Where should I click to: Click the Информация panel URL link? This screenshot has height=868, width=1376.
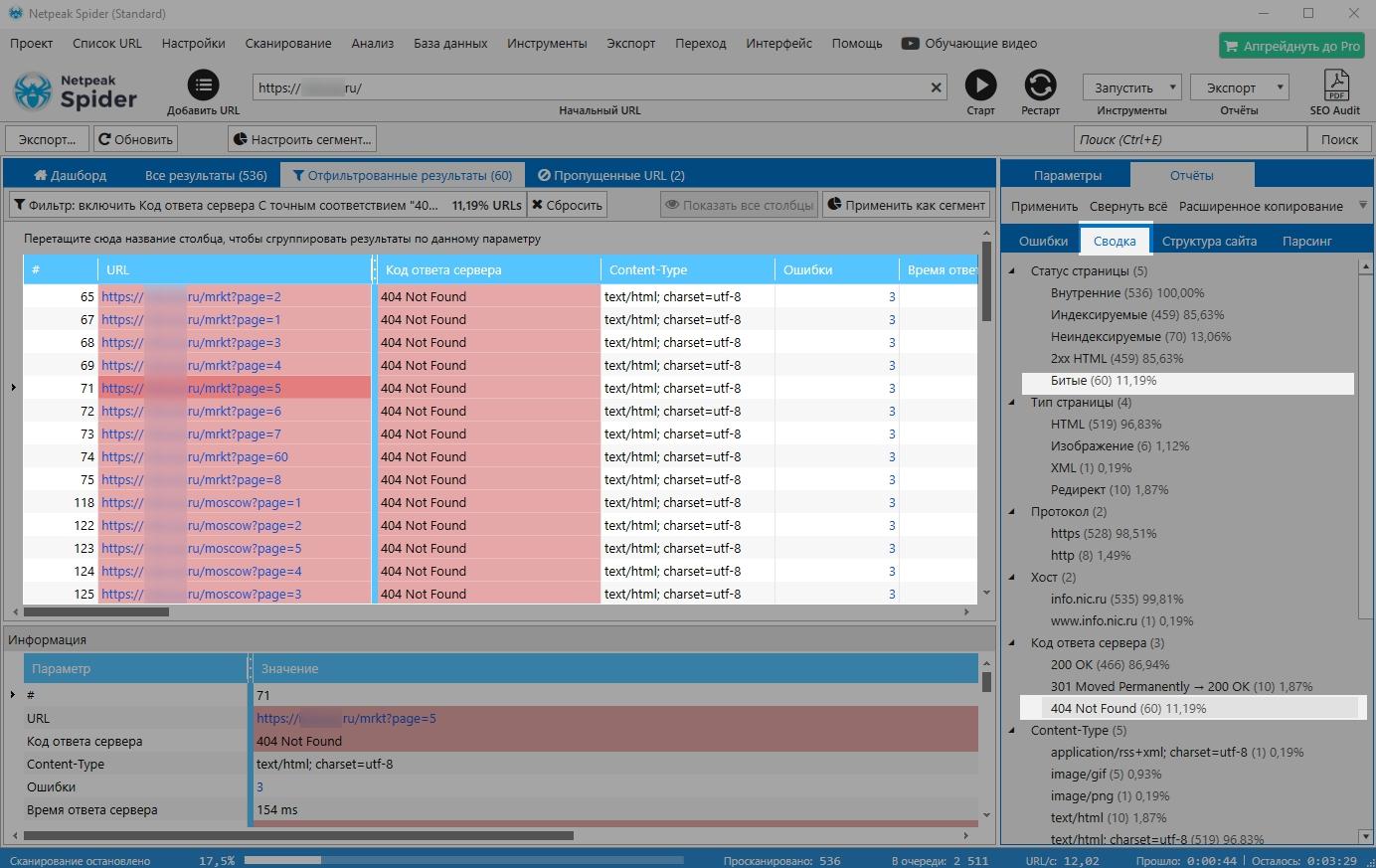pyautogui.click(x=346, y=718)
